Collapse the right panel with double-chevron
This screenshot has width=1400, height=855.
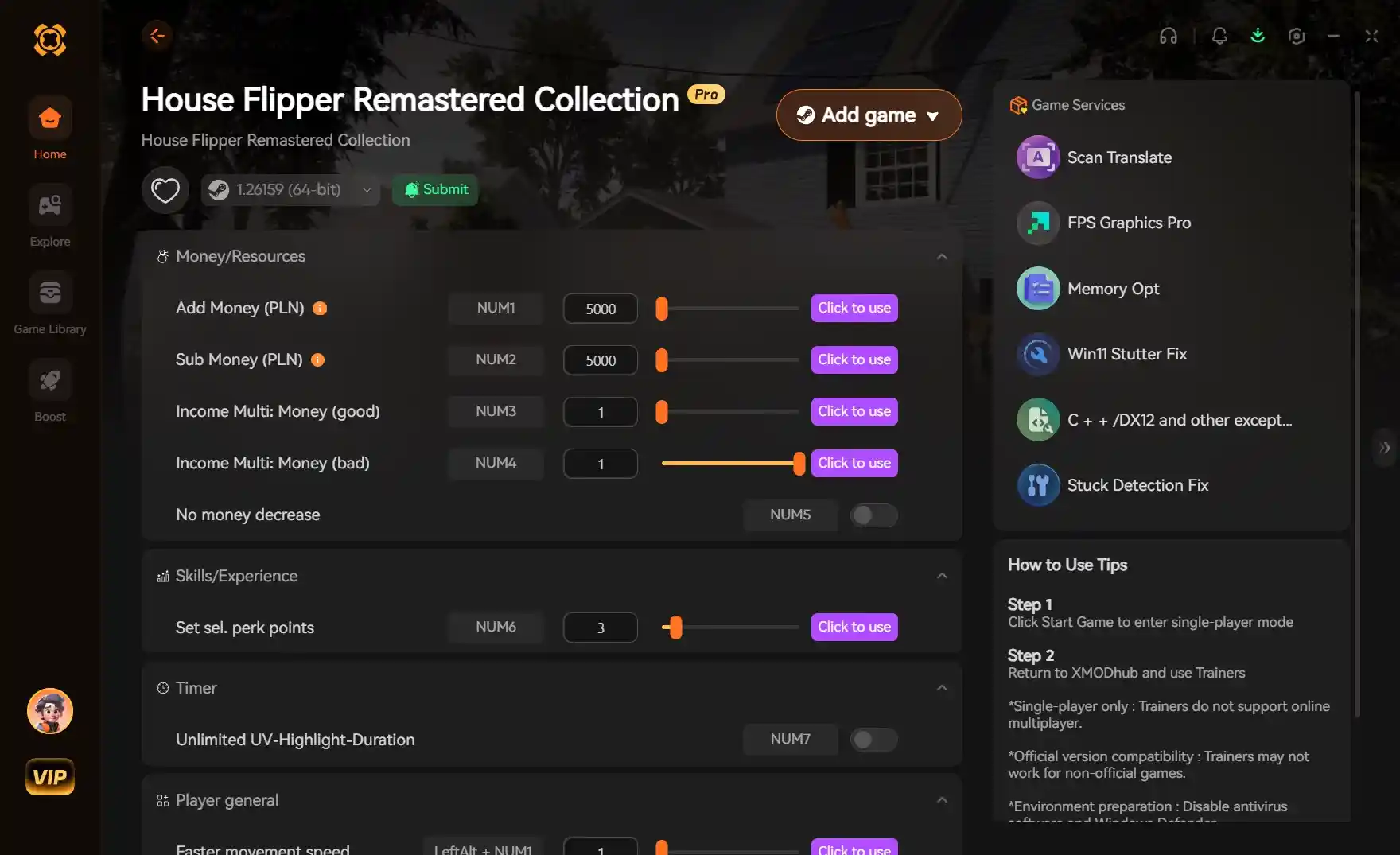tap(1385, 448)
